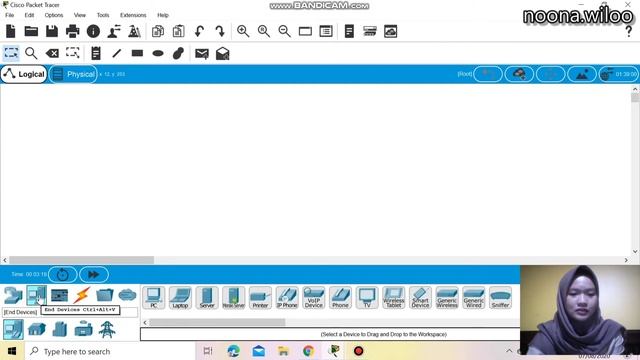Pick the PC device
Image resolution: width=640 pixels, height=360 pixels.
[x=154, y=298]
